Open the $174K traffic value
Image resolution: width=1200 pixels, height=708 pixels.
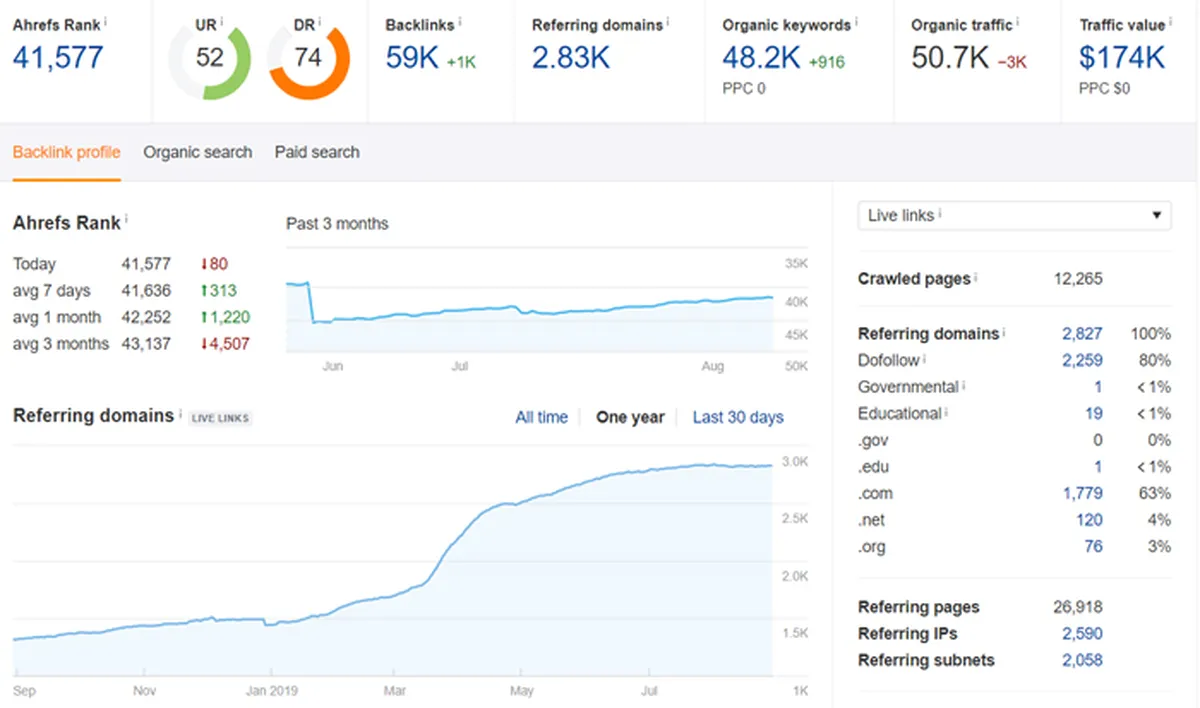(1122, 58)
